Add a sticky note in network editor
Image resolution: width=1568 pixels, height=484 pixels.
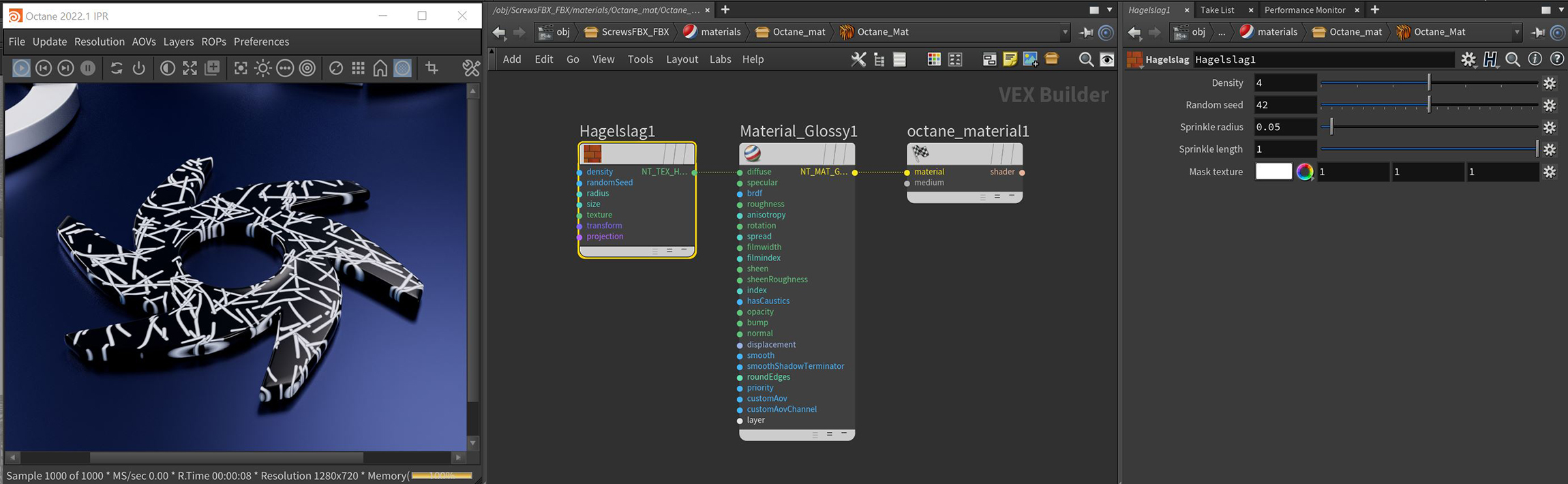pos(1010,59)
